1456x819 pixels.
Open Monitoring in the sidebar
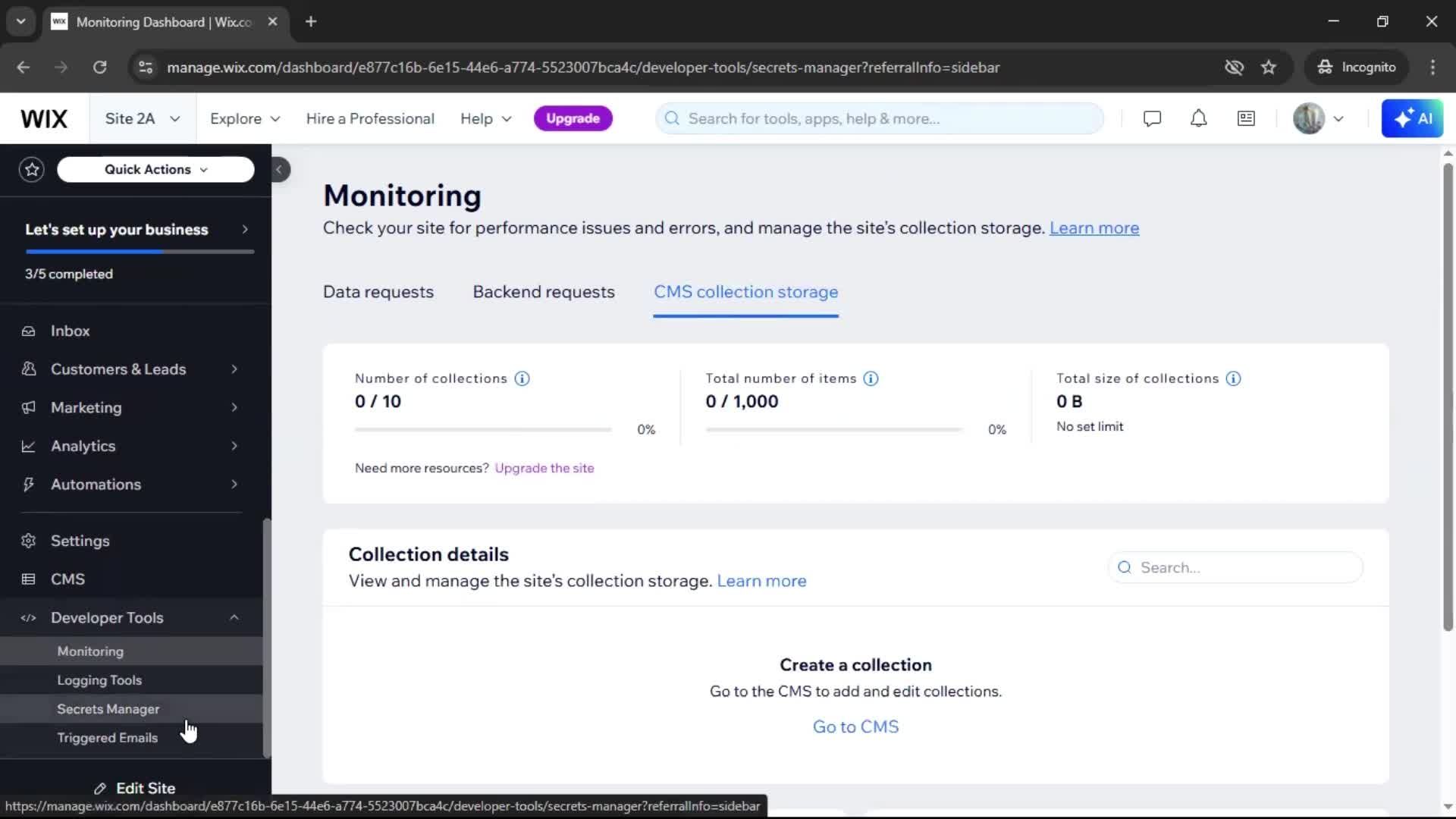tap(131, 651)
